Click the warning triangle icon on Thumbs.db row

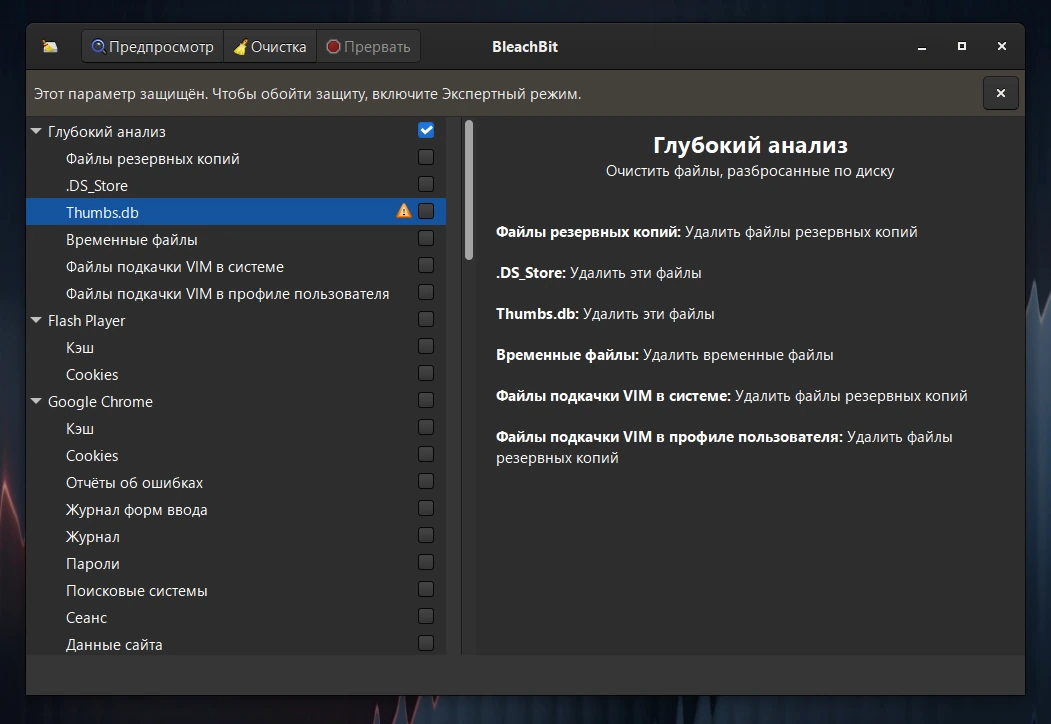[404, 211]
